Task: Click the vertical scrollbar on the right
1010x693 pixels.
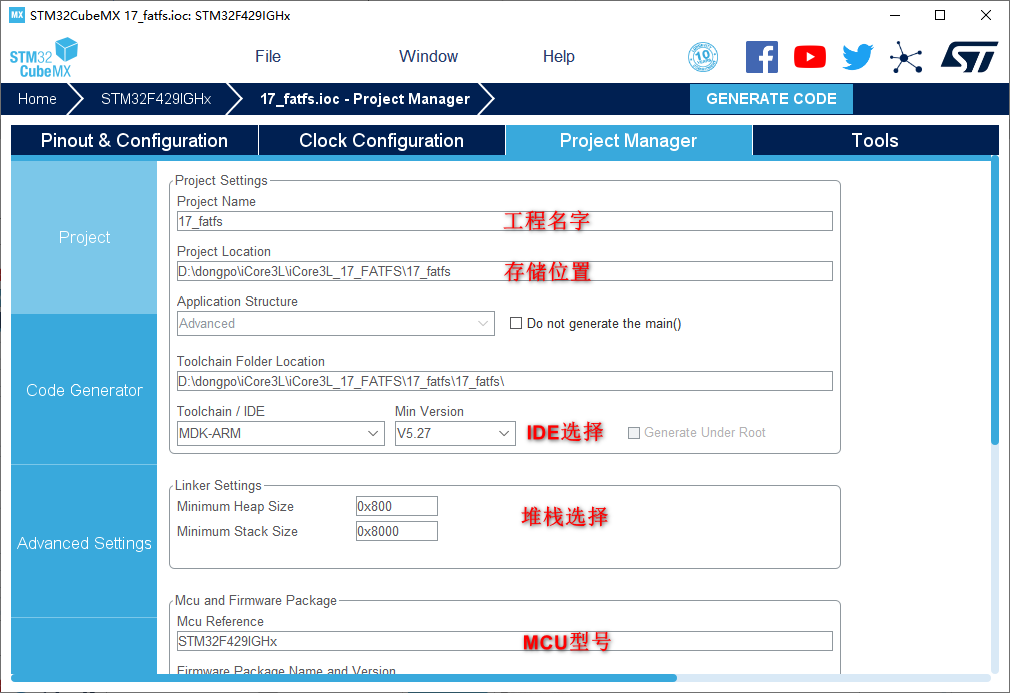Action: [x=994, y=300]
